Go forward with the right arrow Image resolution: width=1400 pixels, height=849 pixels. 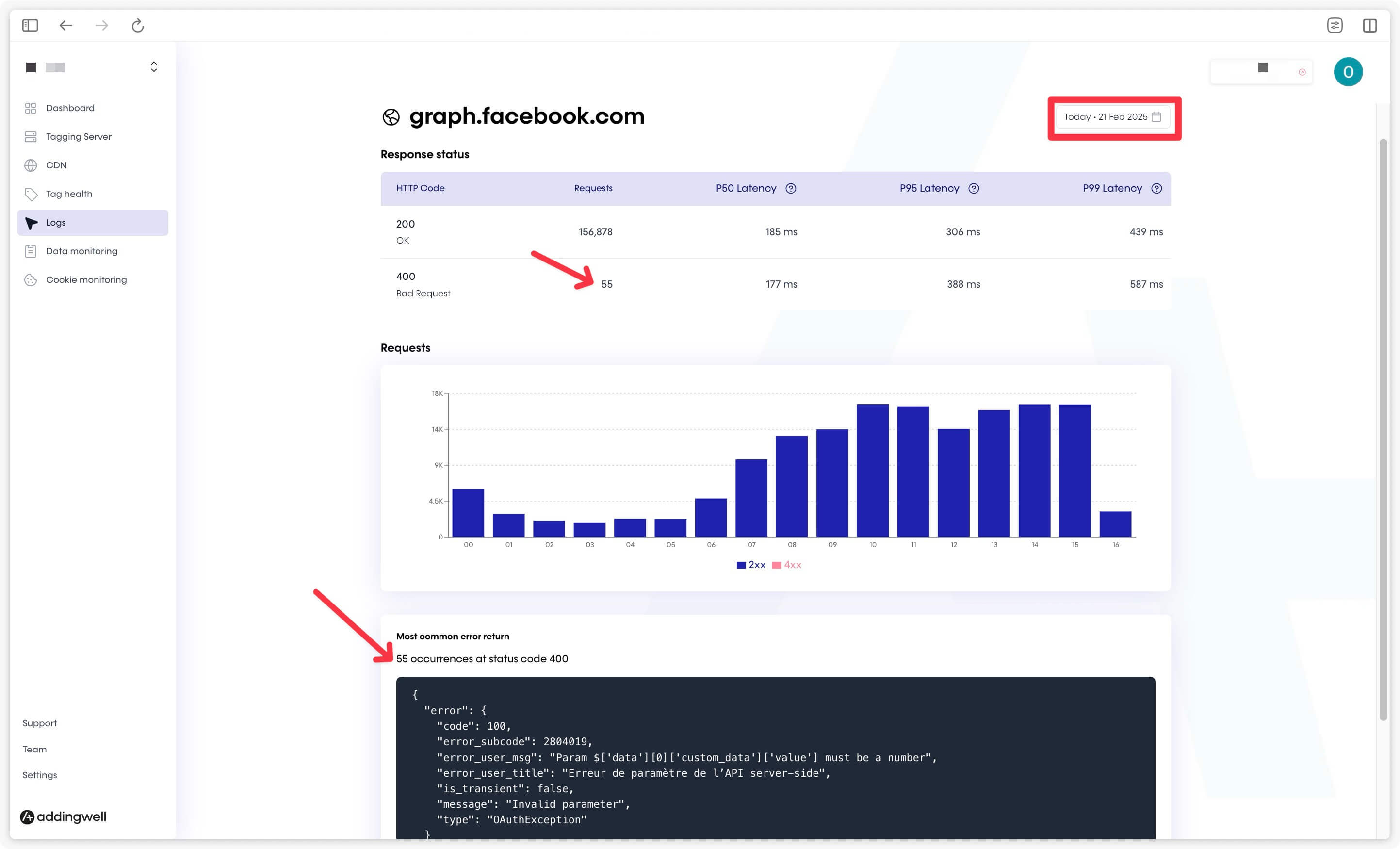tap(102, 26)
